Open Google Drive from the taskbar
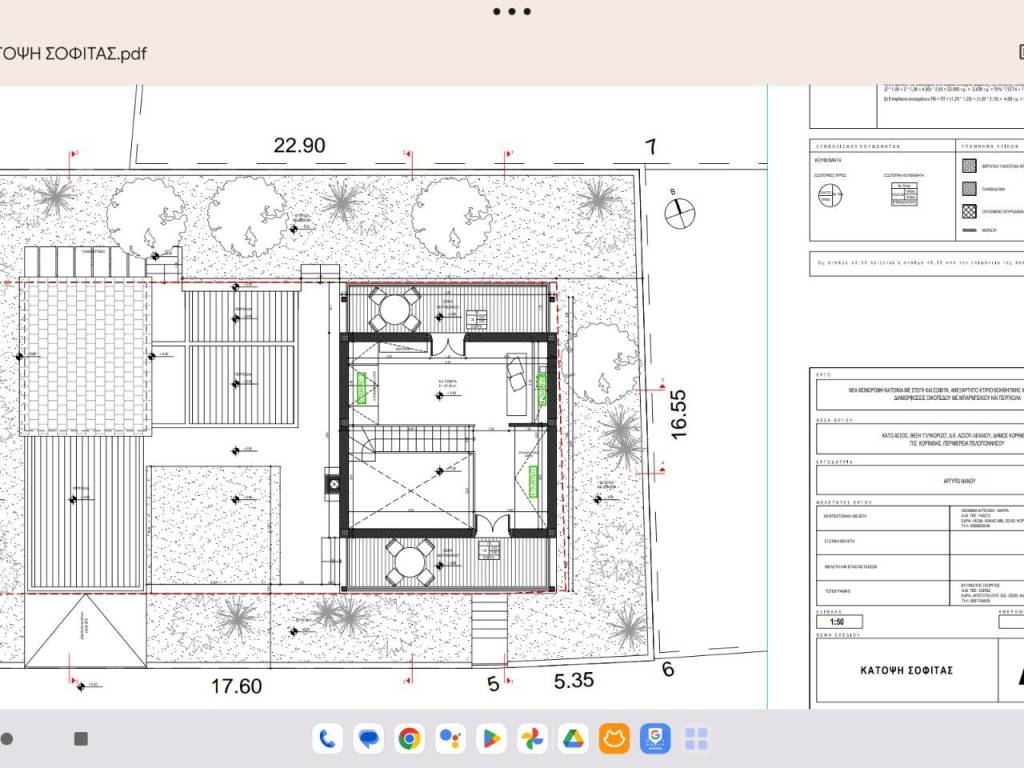Viewport: 1024px width, 768px height. click(x=572, y=739)
